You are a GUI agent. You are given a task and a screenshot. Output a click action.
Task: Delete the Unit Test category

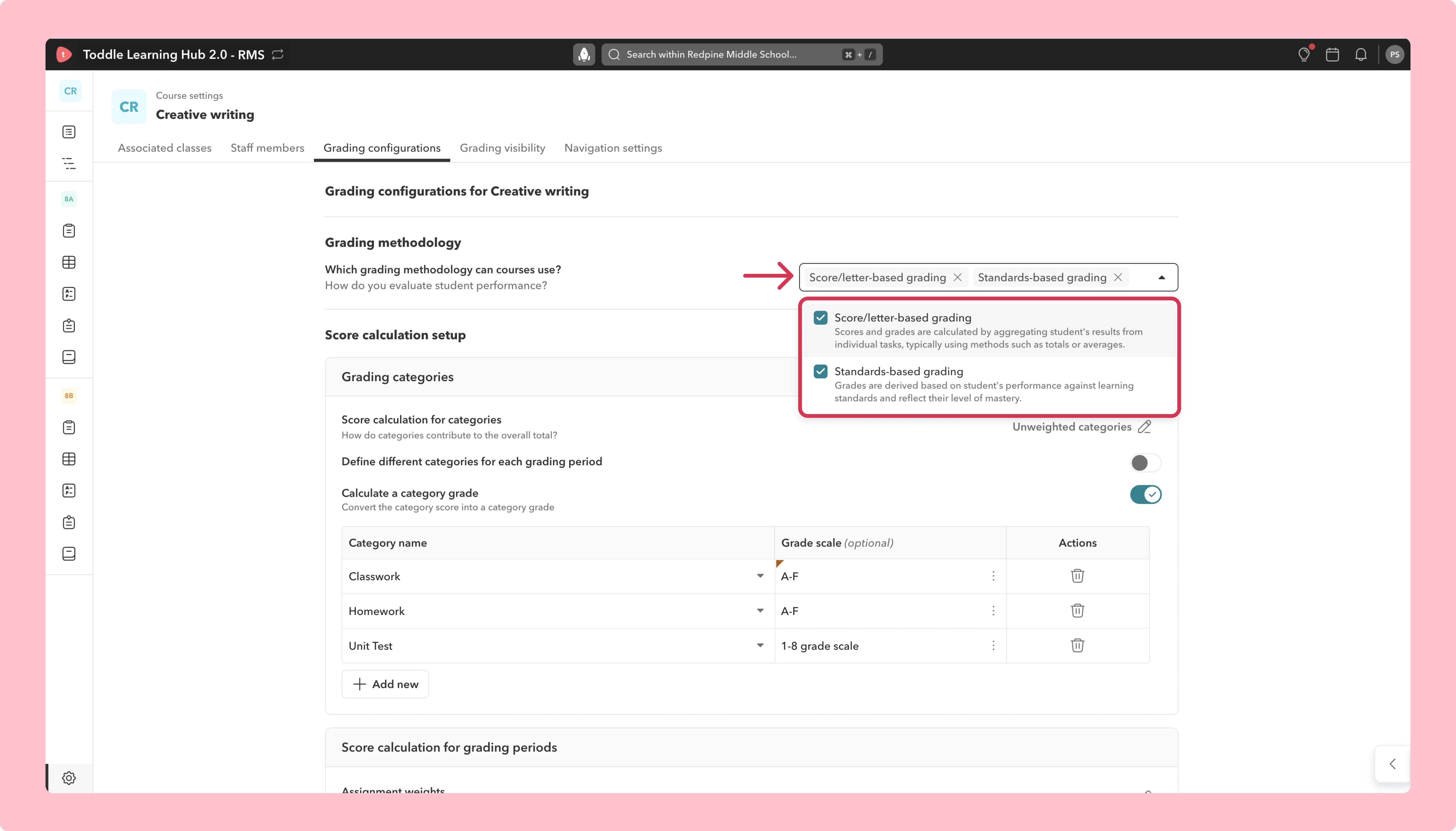pyautogui.click(x=1078, y=646)
